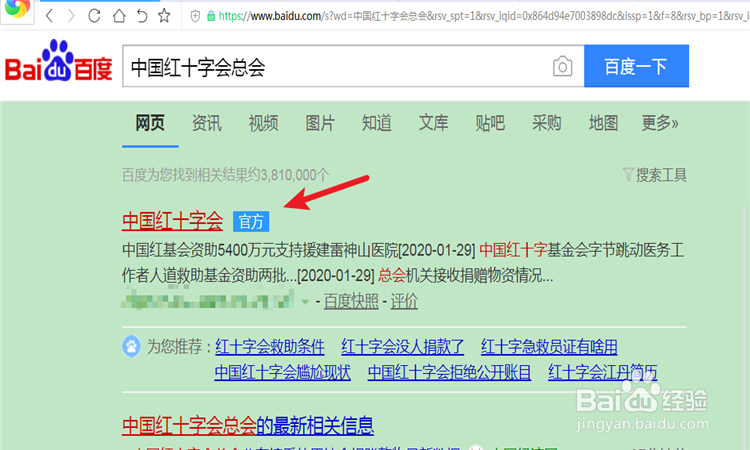Open suggestion 中国红十字会拒绝公开账目
Image resolution: width=750 pixels, height=450 pixels.
[x=449, y=372]
